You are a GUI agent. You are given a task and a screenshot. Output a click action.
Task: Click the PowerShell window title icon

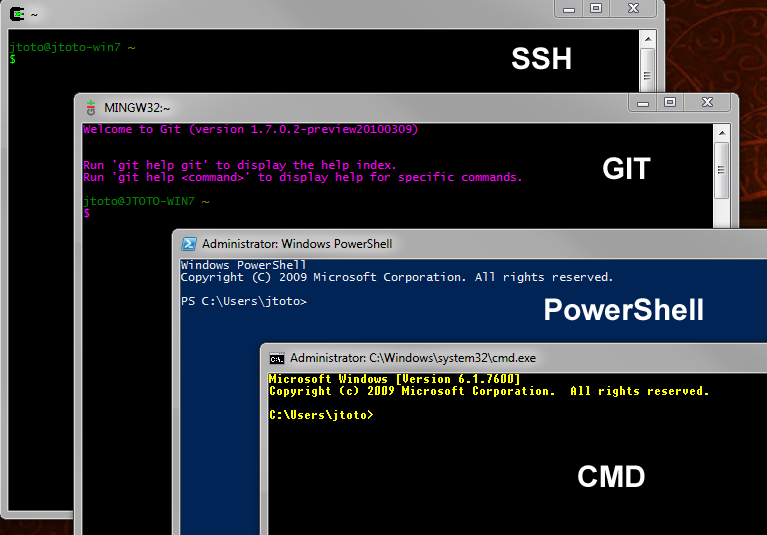coord(189,244)
